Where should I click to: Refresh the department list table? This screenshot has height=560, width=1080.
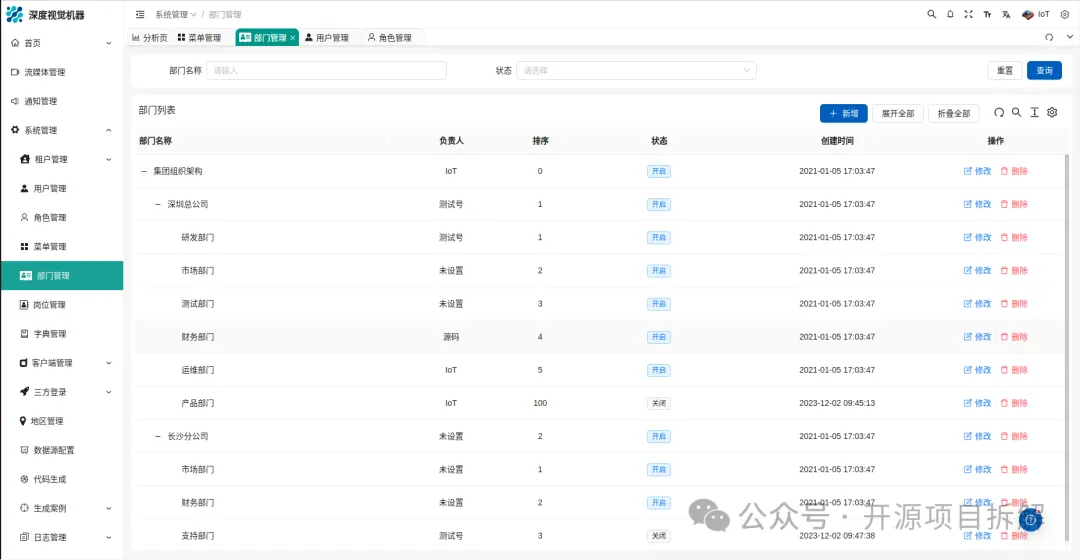(x=999, y=112)
